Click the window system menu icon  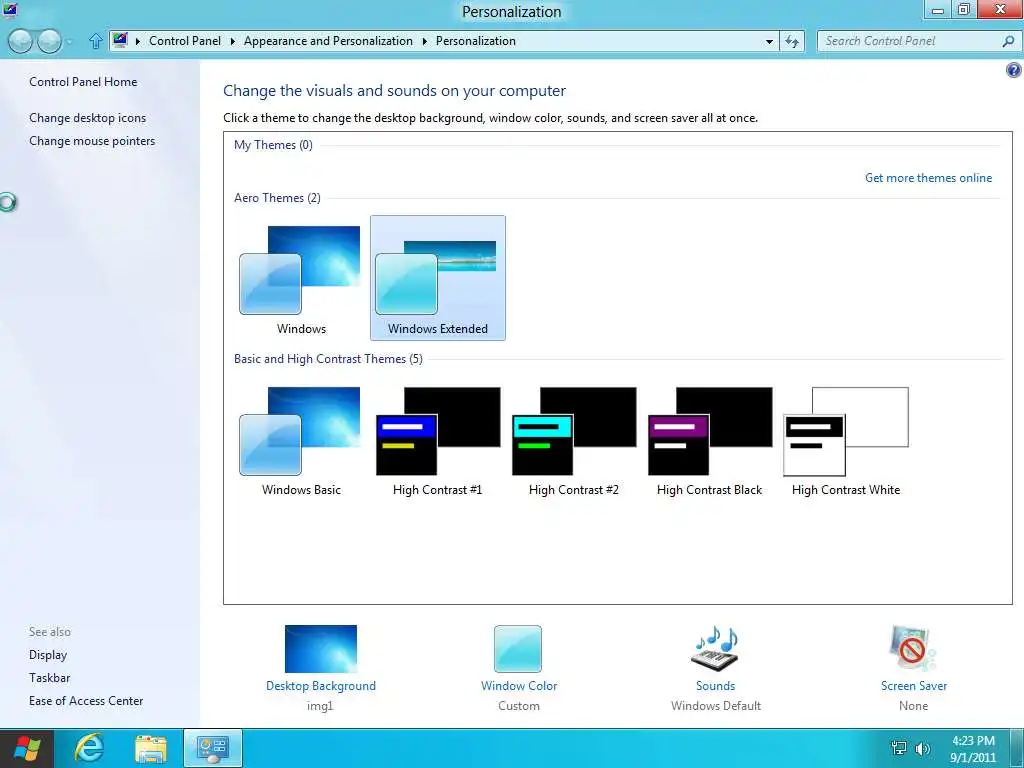10,8
